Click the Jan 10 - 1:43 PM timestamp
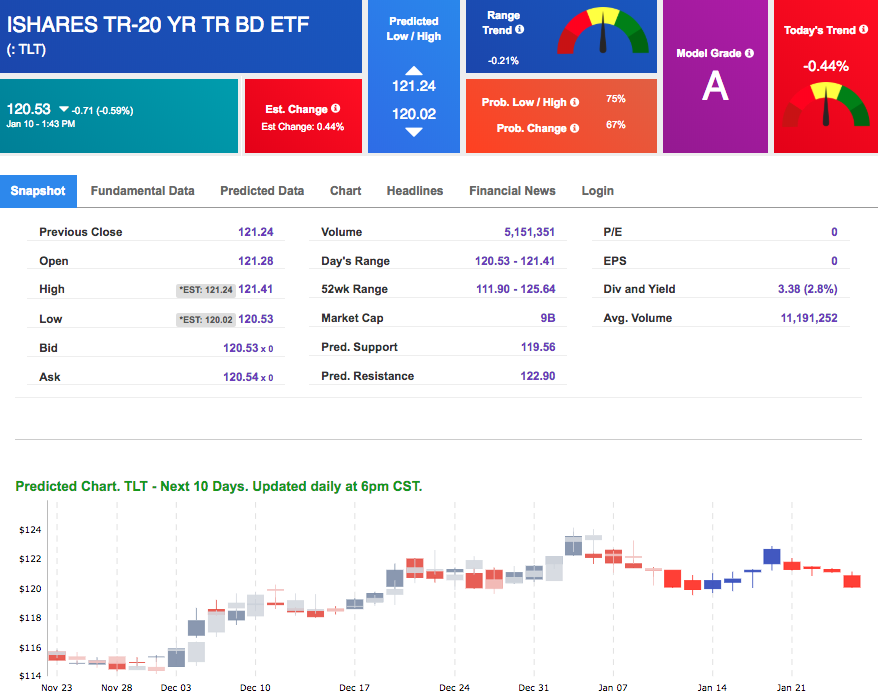This screenshot has width=878, height=698. coord(41,124)
